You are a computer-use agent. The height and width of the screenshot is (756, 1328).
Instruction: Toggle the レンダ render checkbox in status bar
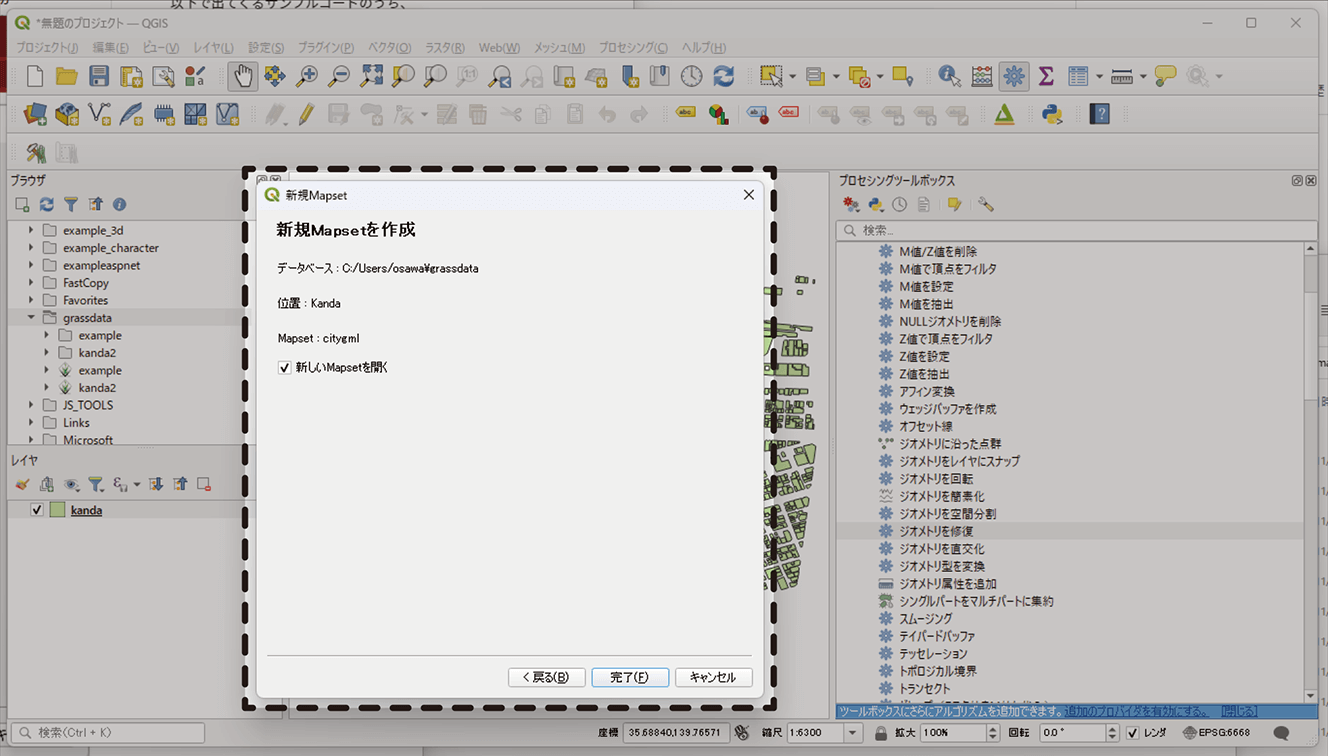1132,733
